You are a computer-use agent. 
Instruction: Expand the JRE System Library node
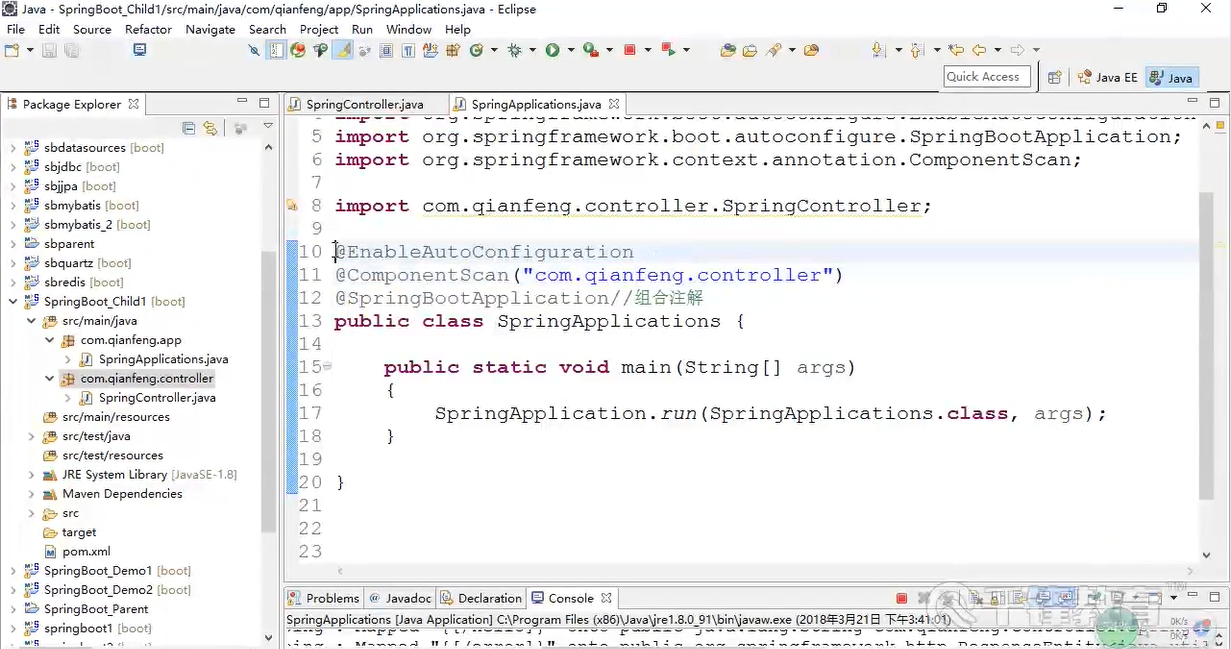click(31, 475)
